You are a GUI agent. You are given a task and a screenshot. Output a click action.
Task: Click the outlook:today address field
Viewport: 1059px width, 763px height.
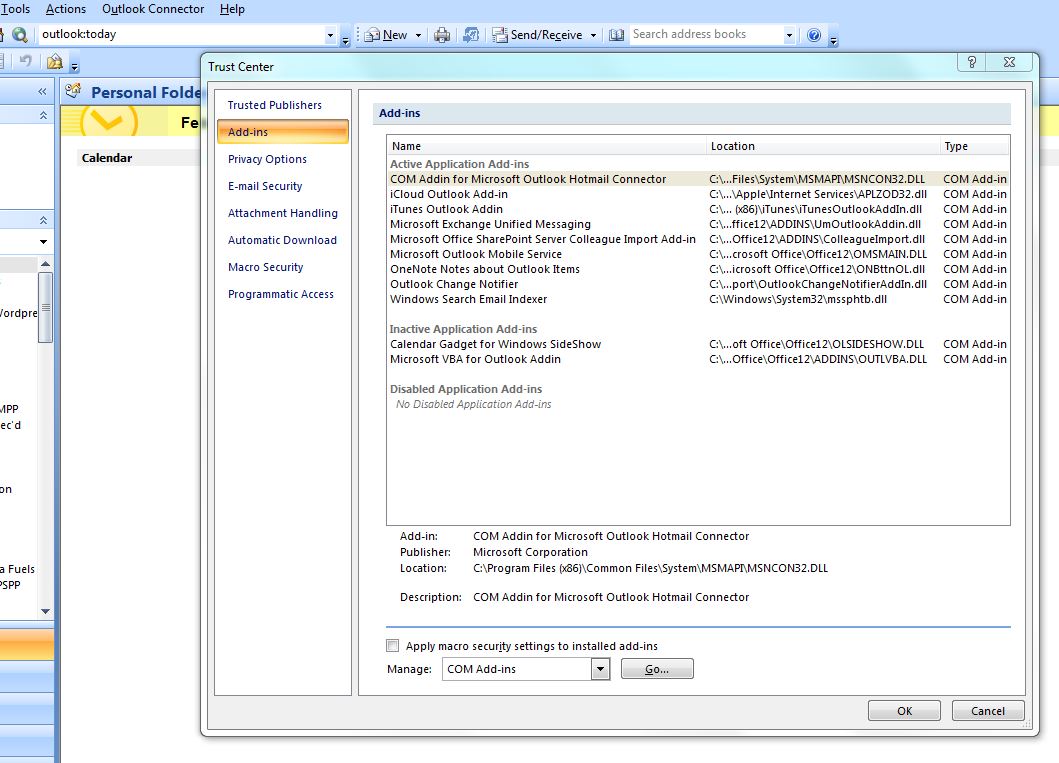[181, 34]
